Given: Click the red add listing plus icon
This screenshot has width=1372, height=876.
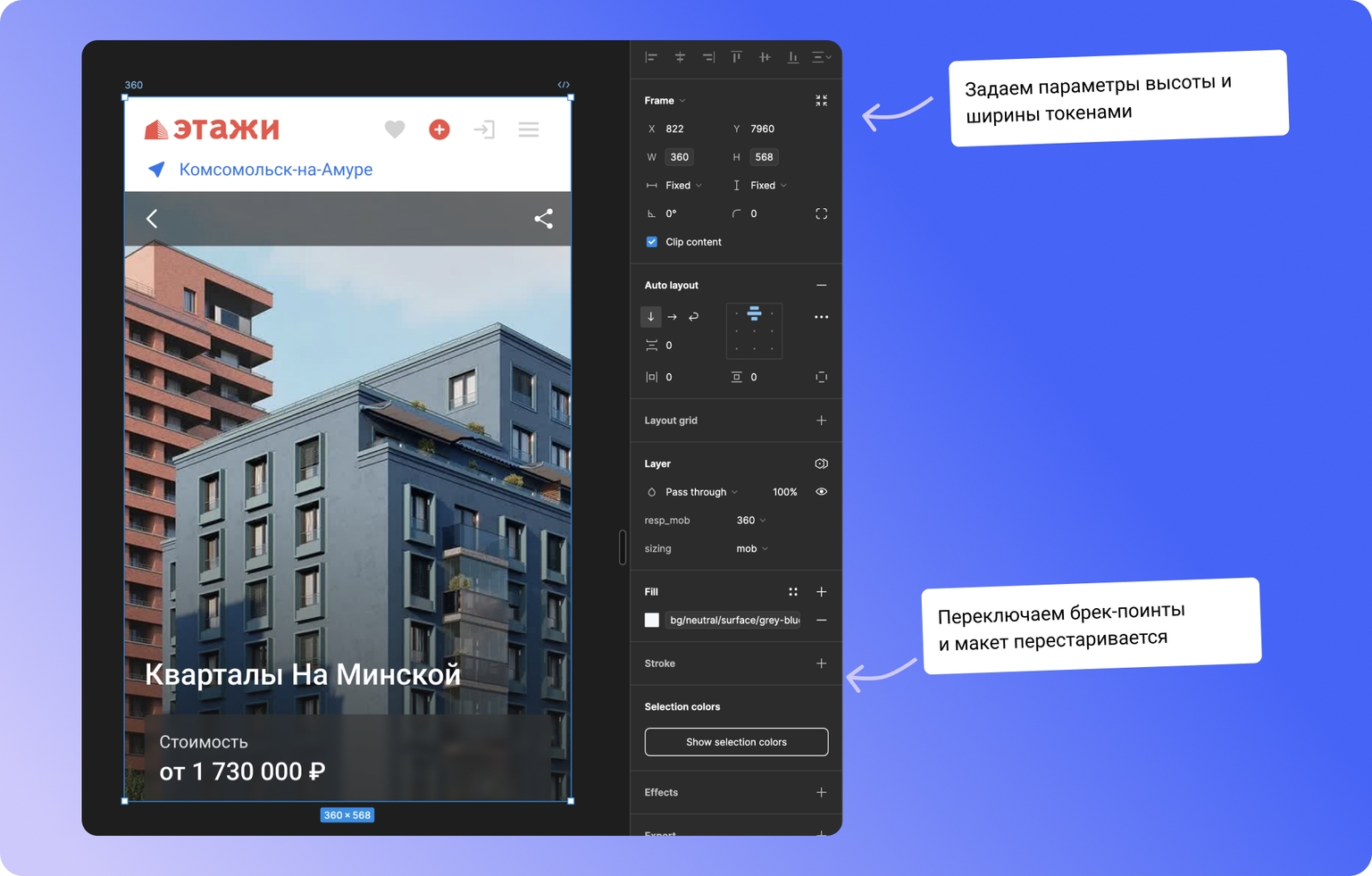Looking at the screenshot, I should (x=439, y=129).
